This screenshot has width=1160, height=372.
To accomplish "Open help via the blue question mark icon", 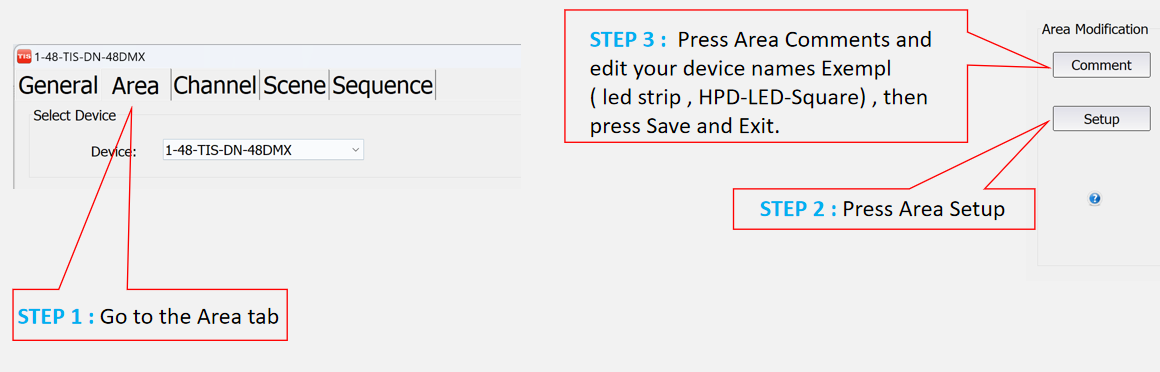I will [x=1095, y=198].
